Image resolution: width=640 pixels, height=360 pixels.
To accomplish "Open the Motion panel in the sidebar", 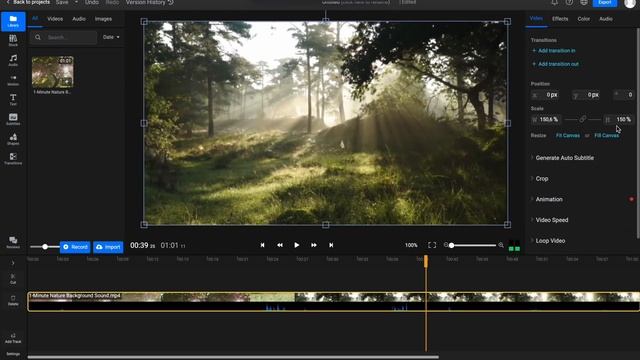I will 13,80.
